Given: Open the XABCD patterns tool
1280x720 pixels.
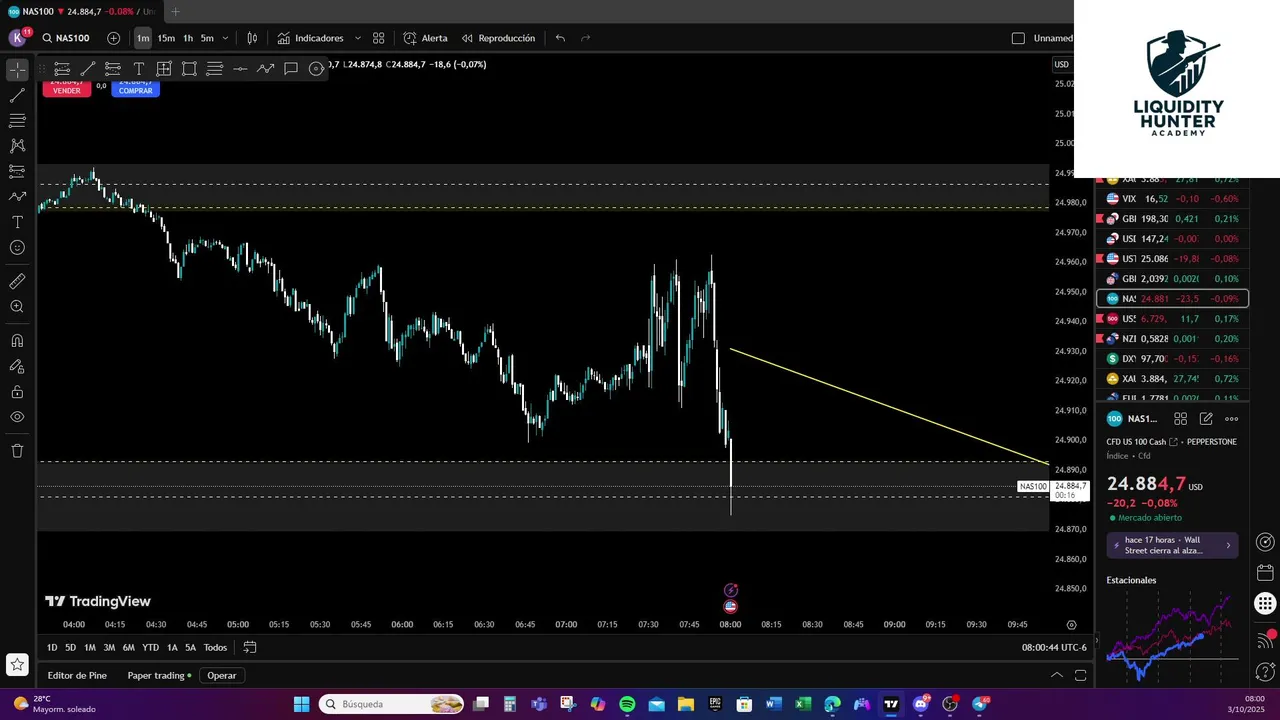Looking at the screenshot, I should [x=17, y=146].
